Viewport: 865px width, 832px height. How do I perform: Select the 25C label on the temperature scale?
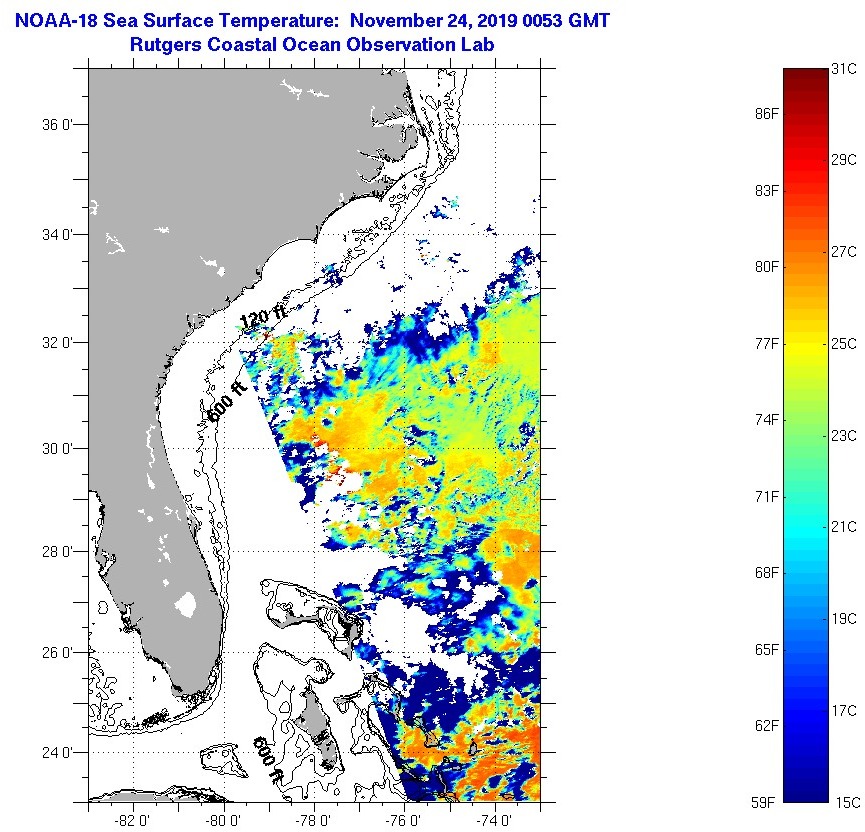point(844,344)
